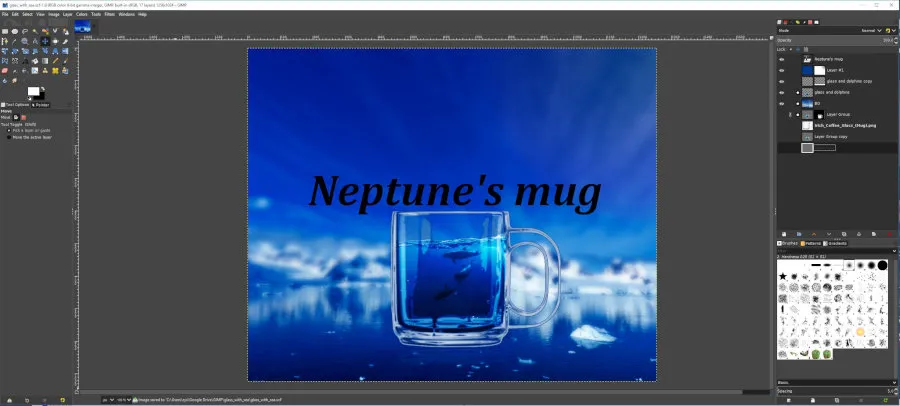The image size is (900, 406).
Task: Toggle lock pixels in Layers panel
Action: point(791,49)
